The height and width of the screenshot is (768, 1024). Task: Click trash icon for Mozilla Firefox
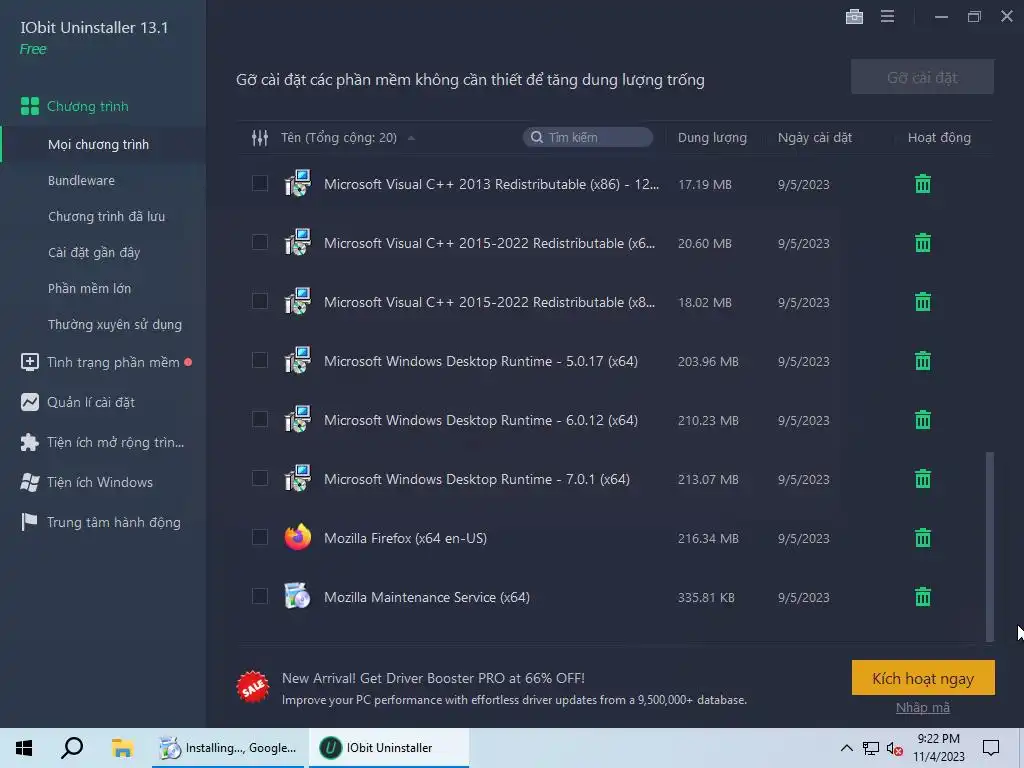pyautogui.click(x=922, y=538)
